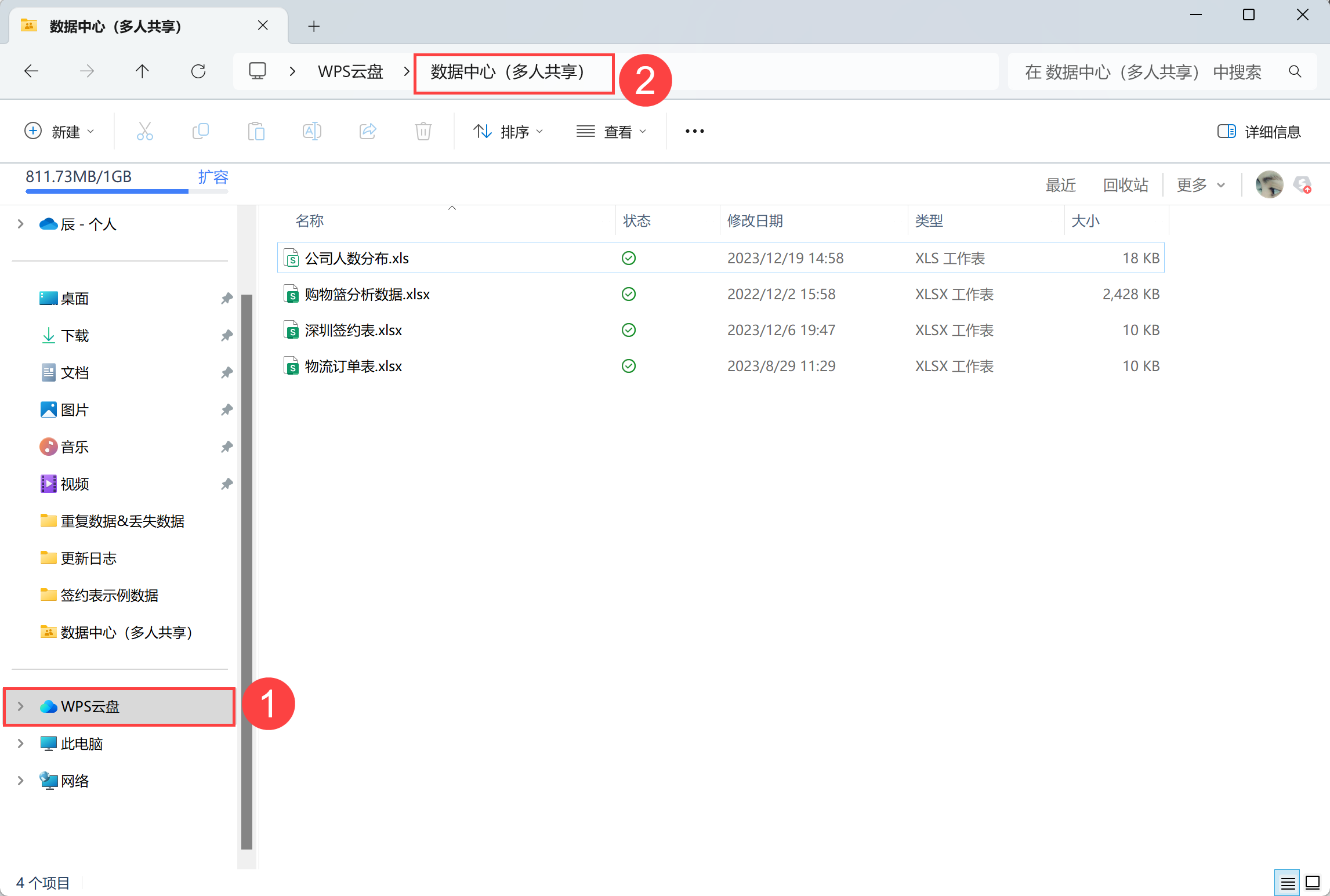Switch to details list view button
This screenshot has width=1330, height=896.
(x=1287, y=883)
